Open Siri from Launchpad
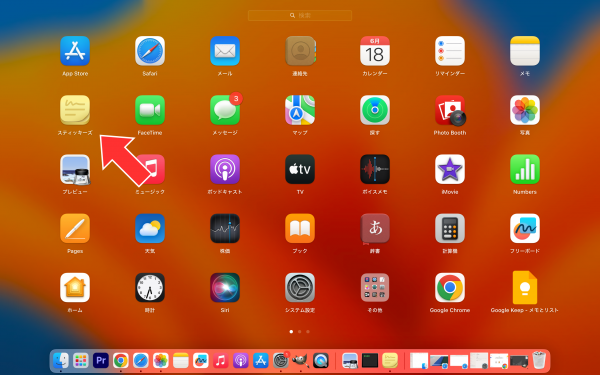This screenshot has height=375, width=600. pyautogui.click(x=225, y=288)
